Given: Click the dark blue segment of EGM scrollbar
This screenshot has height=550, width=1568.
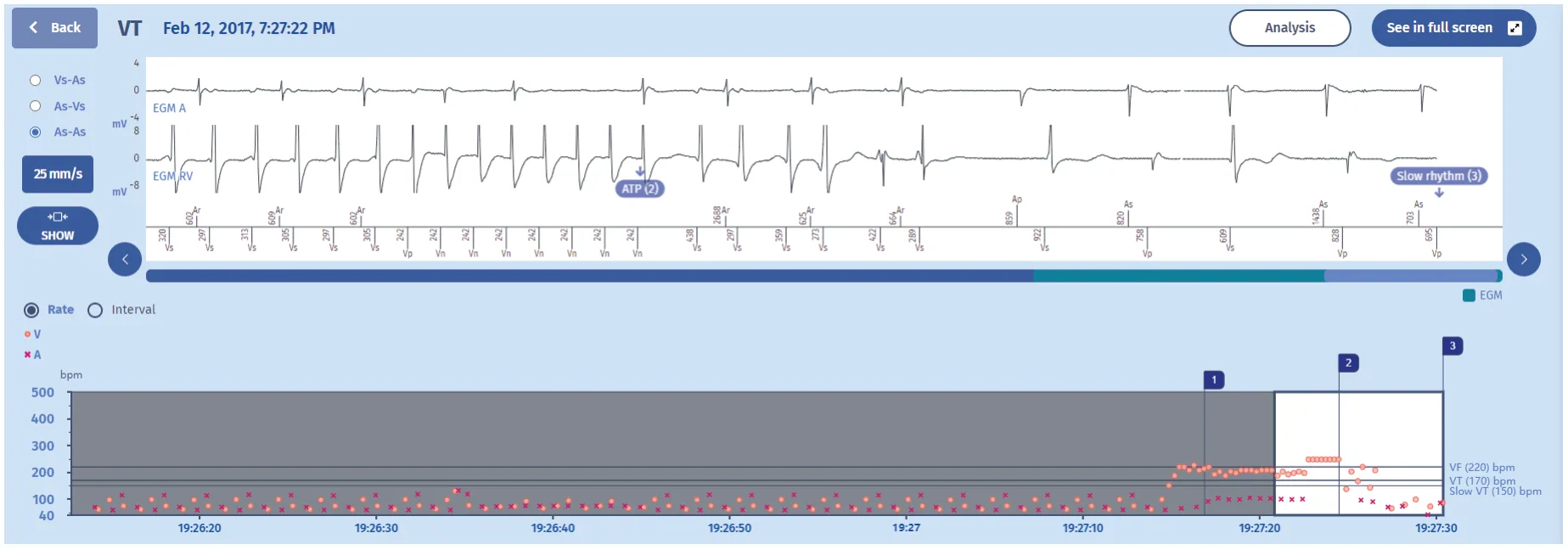Looking at the screenshot, I should [x=589, y=276].
